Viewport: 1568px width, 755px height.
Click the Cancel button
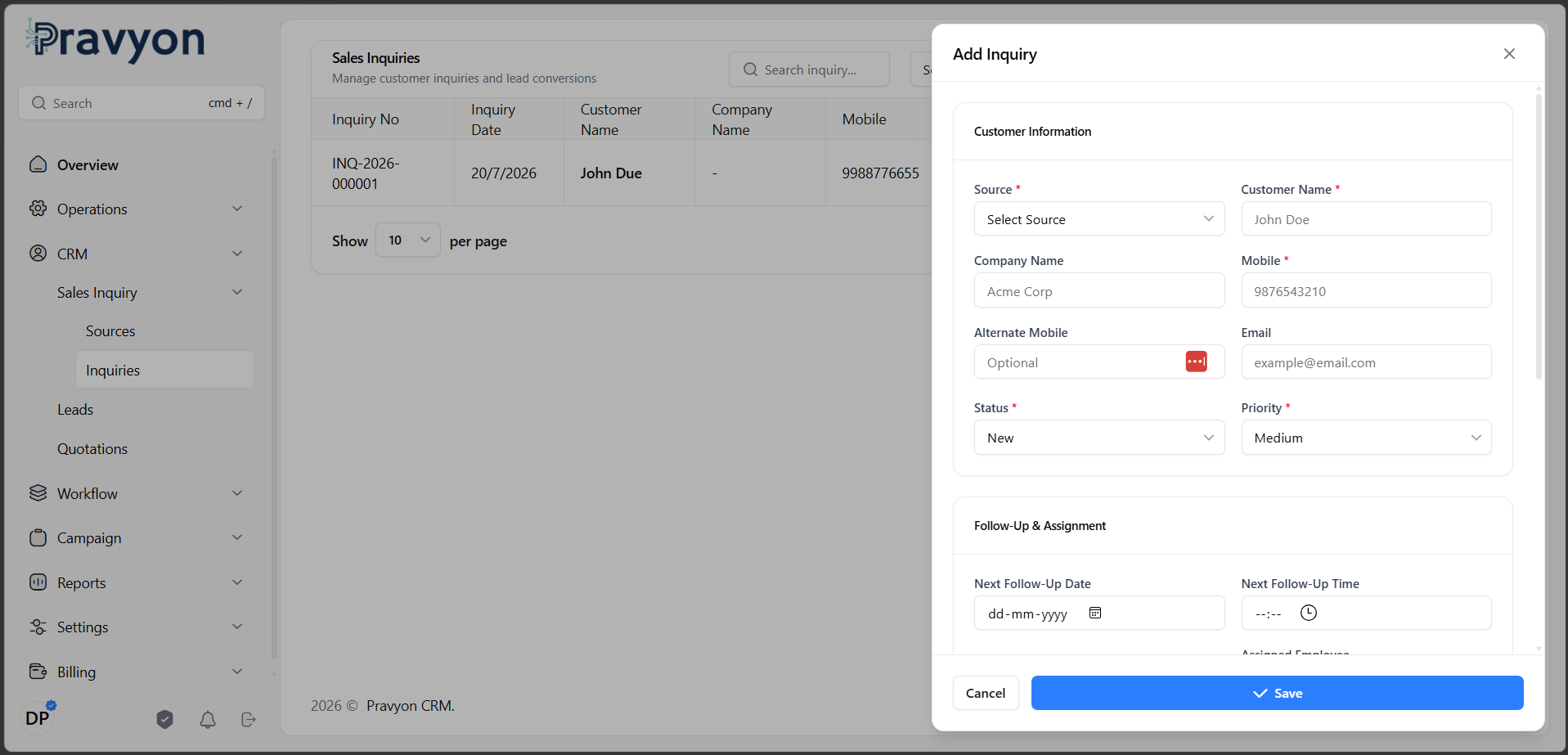pos(986,693)
